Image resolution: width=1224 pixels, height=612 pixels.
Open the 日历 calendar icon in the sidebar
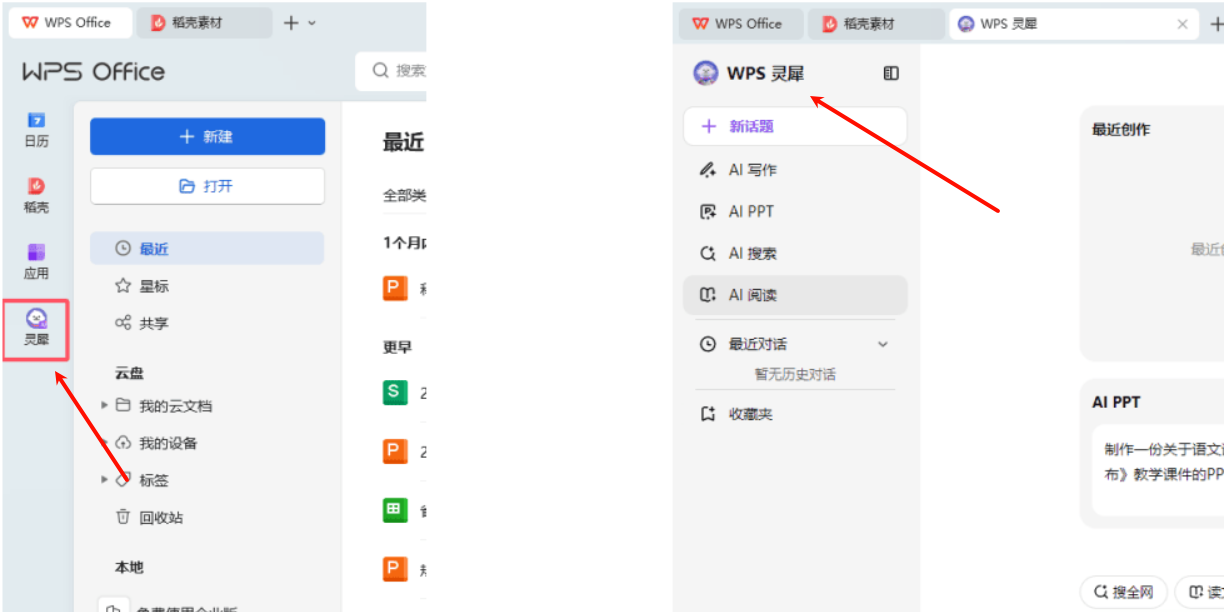tap(36, 129)
